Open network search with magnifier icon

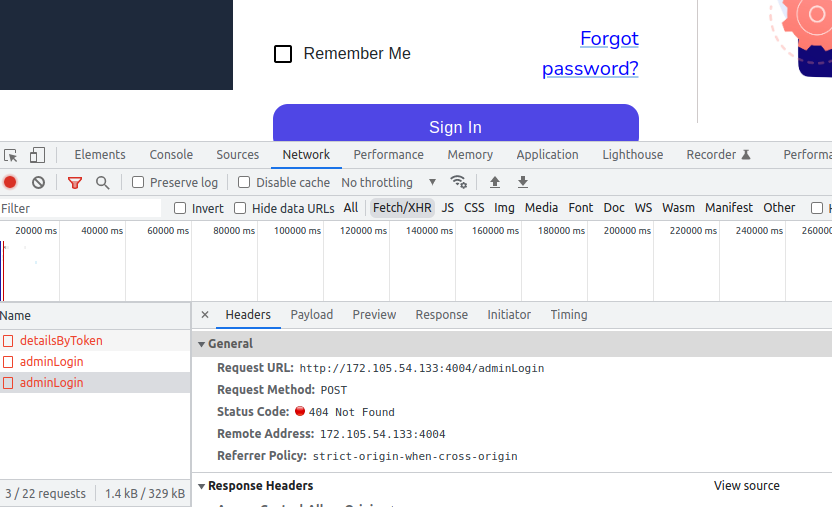click(102, 182)
